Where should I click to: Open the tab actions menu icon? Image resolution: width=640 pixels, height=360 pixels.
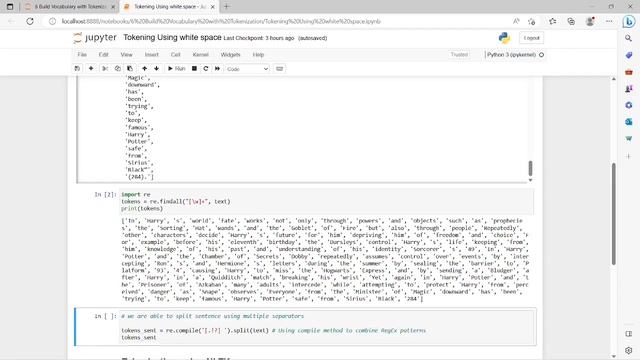tap(10, 7)
